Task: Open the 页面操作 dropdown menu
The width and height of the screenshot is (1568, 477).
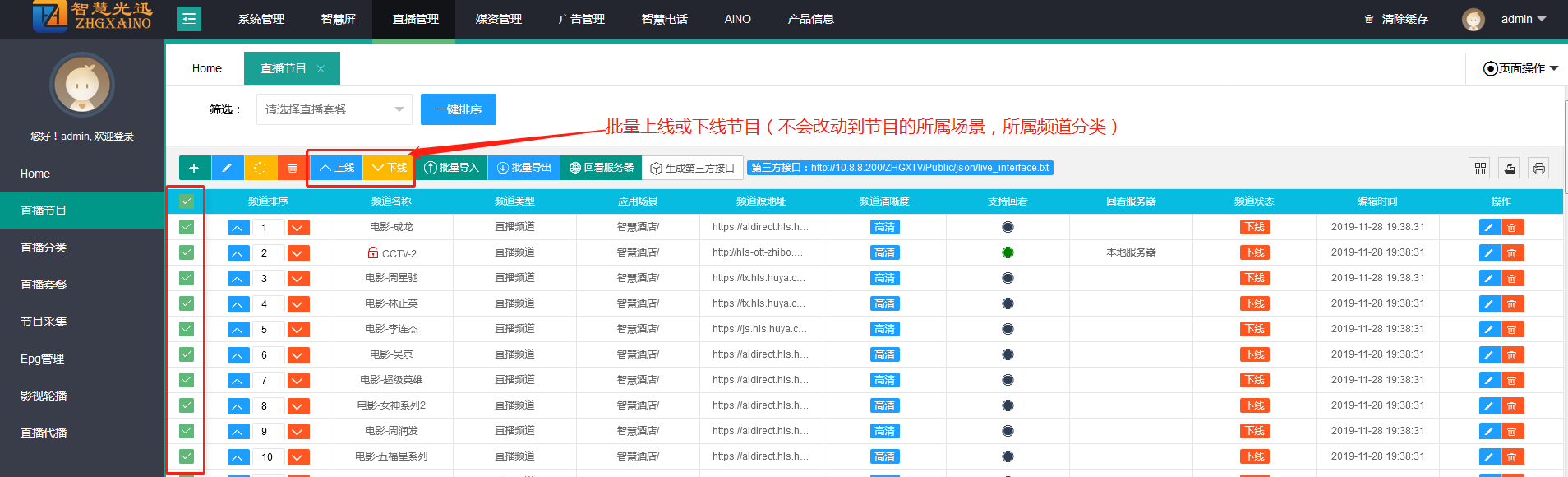Action: click(x=1520, y=68)
